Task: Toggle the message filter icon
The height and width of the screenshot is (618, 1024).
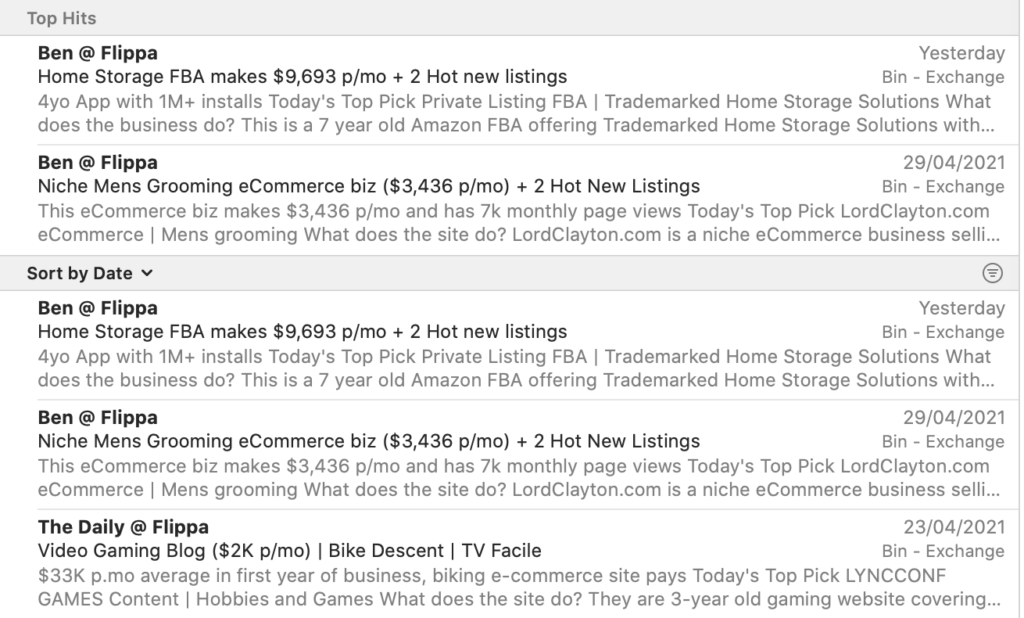Action: 992,273
